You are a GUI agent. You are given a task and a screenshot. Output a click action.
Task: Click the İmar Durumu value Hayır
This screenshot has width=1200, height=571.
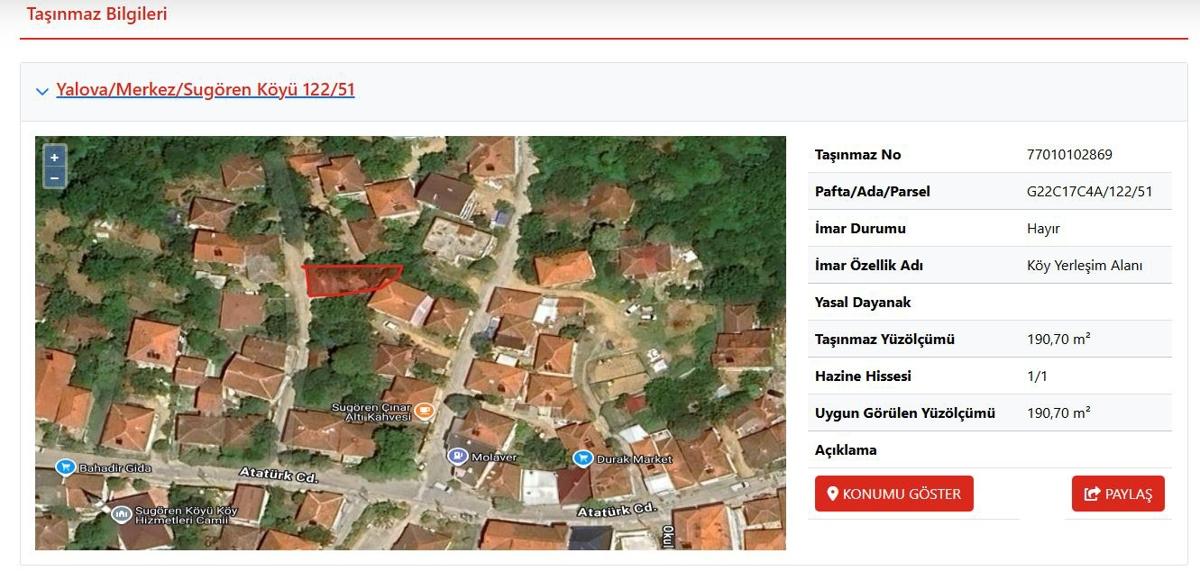tap(1043, 229)
